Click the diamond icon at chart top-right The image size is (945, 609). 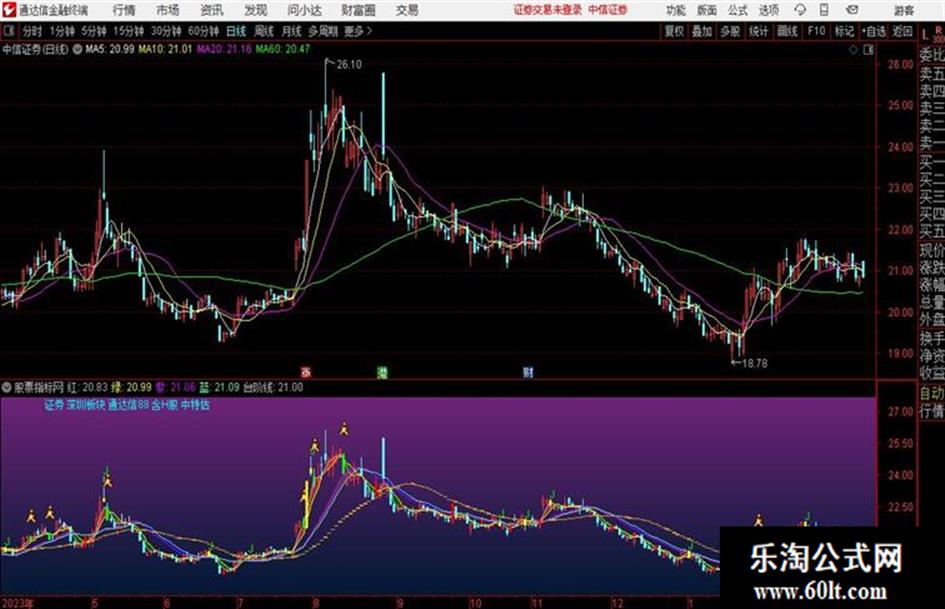tap(853, 50)
